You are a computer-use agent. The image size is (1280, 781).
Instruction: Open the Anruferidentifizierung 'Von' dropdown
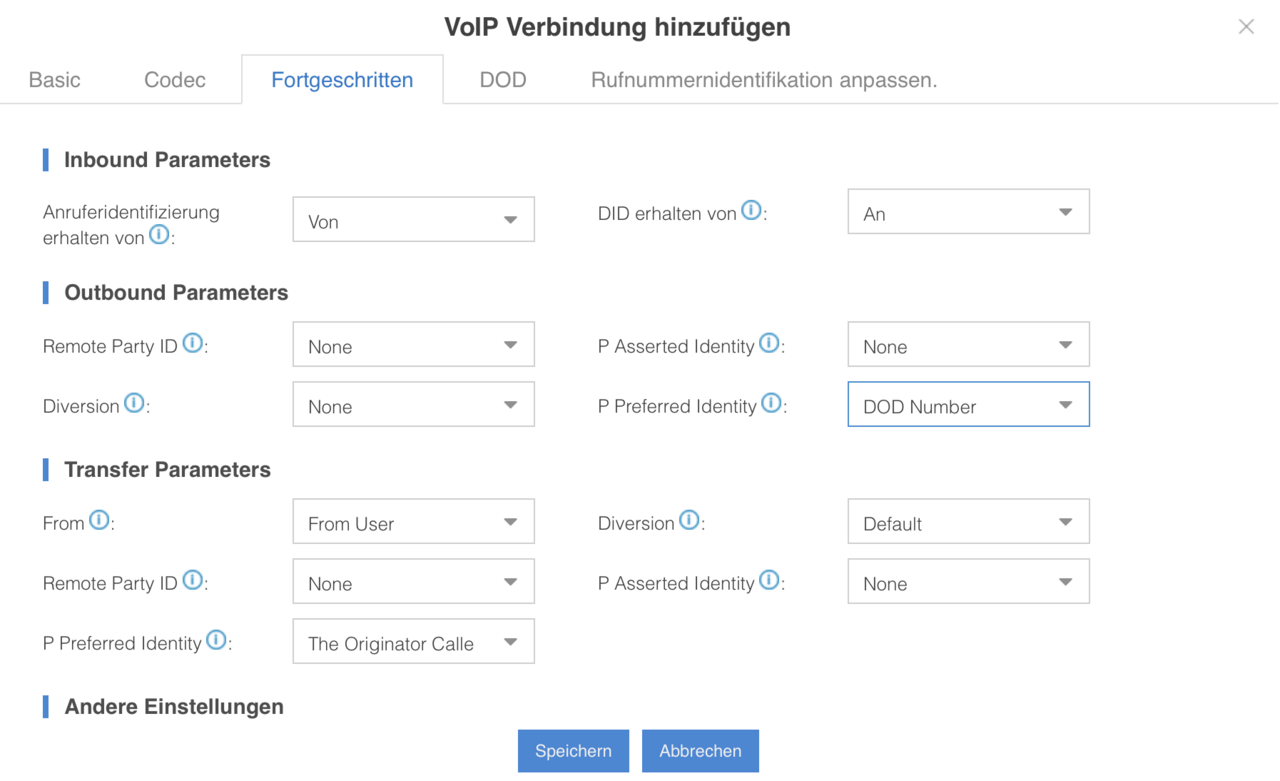tap(413, 220)
